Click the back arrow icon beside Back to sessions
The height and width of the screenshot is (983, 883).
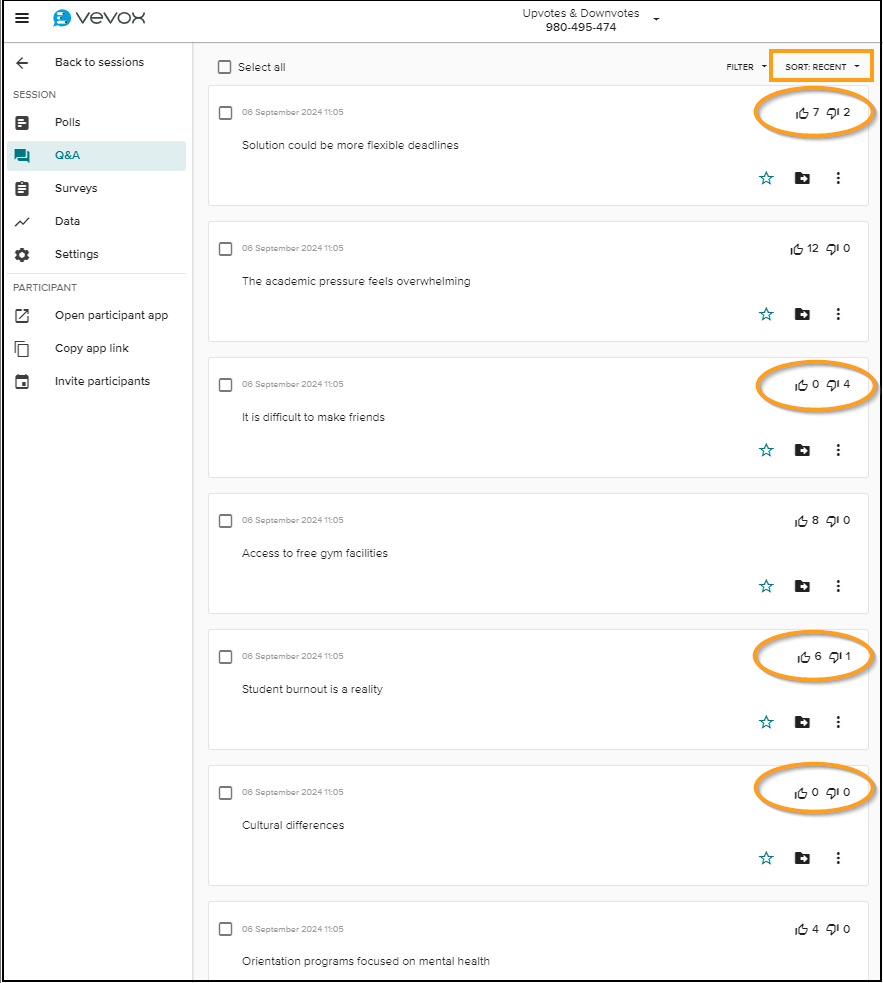pyautogui.click(x=22, y=63)
